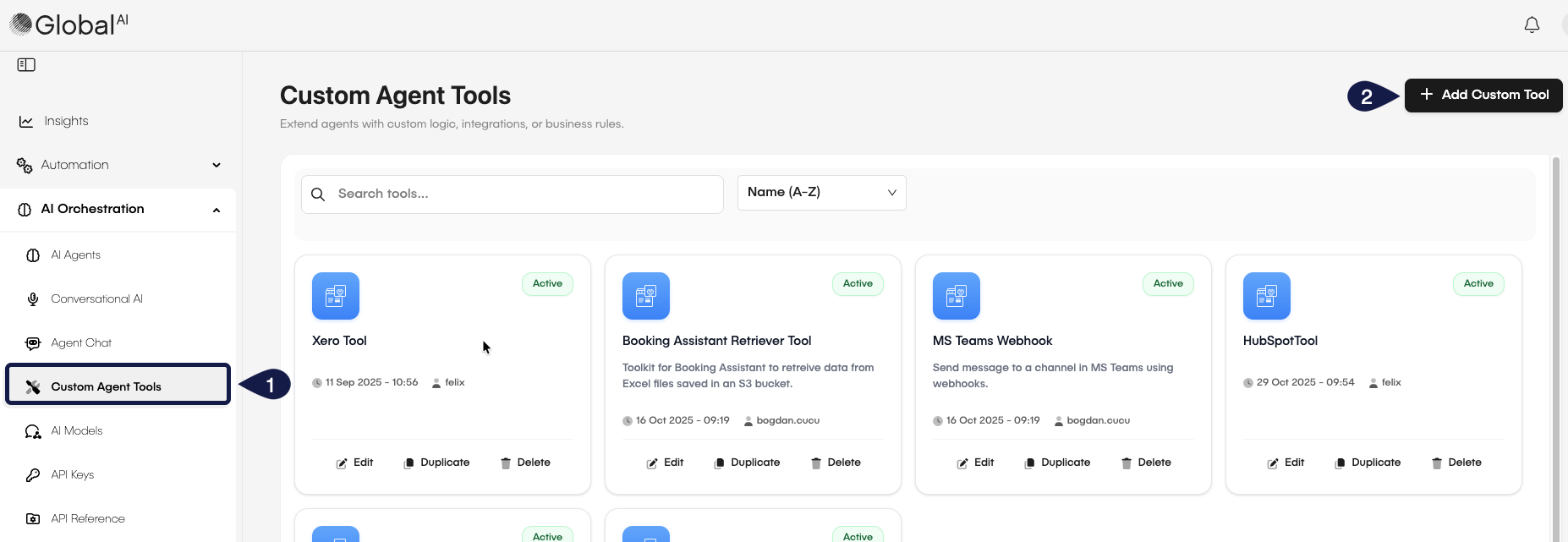Screen dimensions: 1568x542
Task: Click the Global AI logo
Action: [69, 25]
